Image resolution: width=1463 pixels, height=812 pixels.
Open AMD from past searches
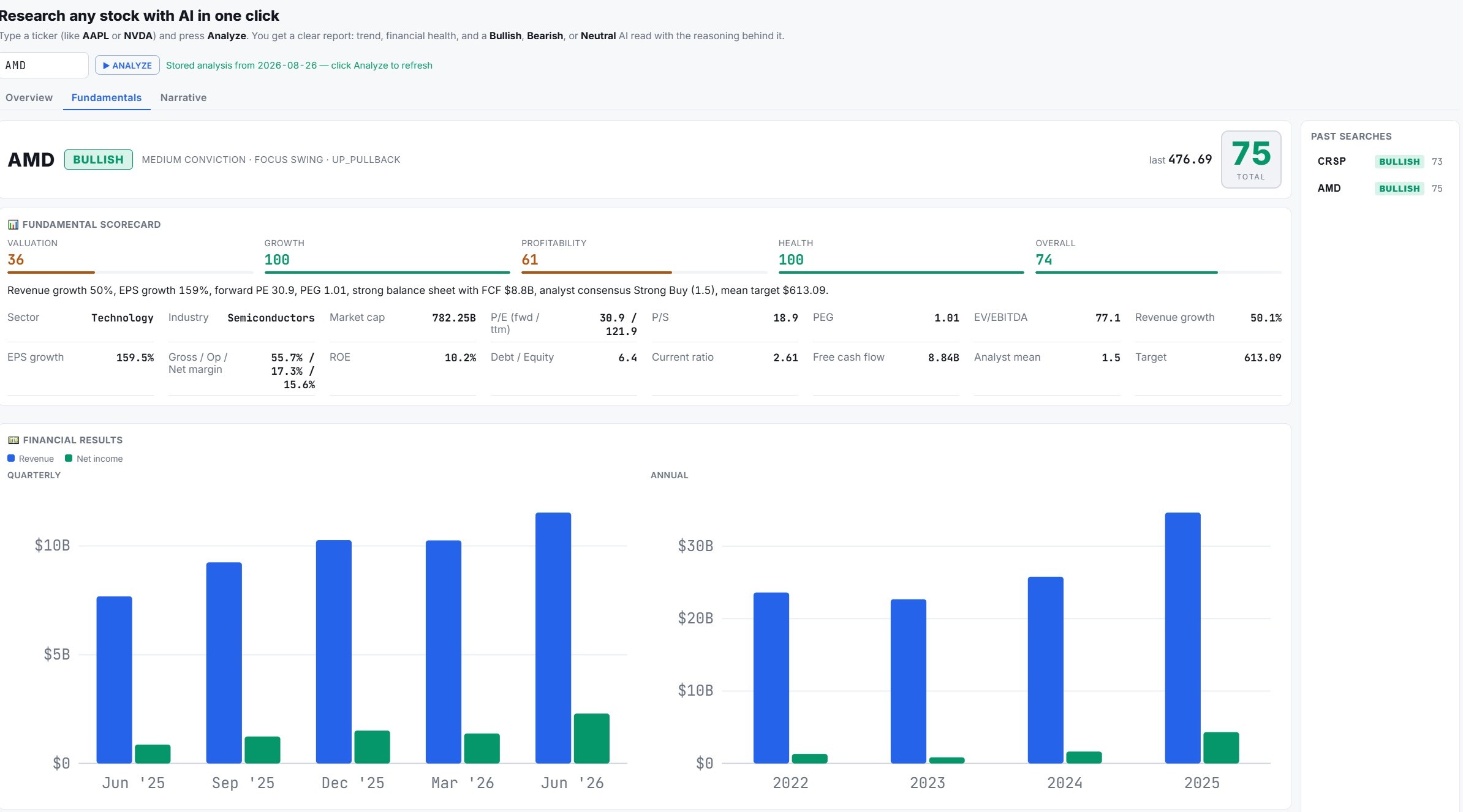click(1380, 189)
